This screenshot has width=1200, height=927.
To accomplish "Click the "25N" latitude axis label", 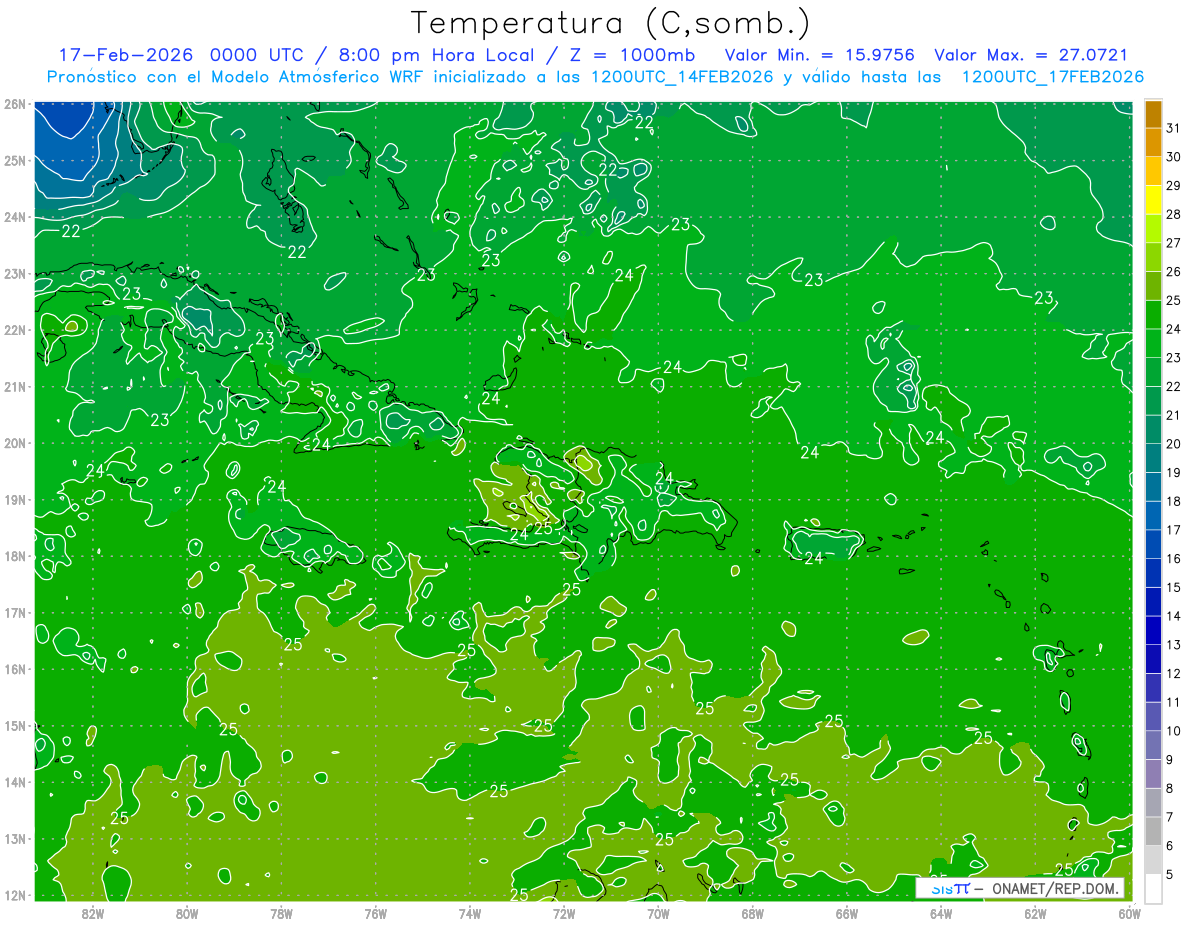I will [15, 160].
